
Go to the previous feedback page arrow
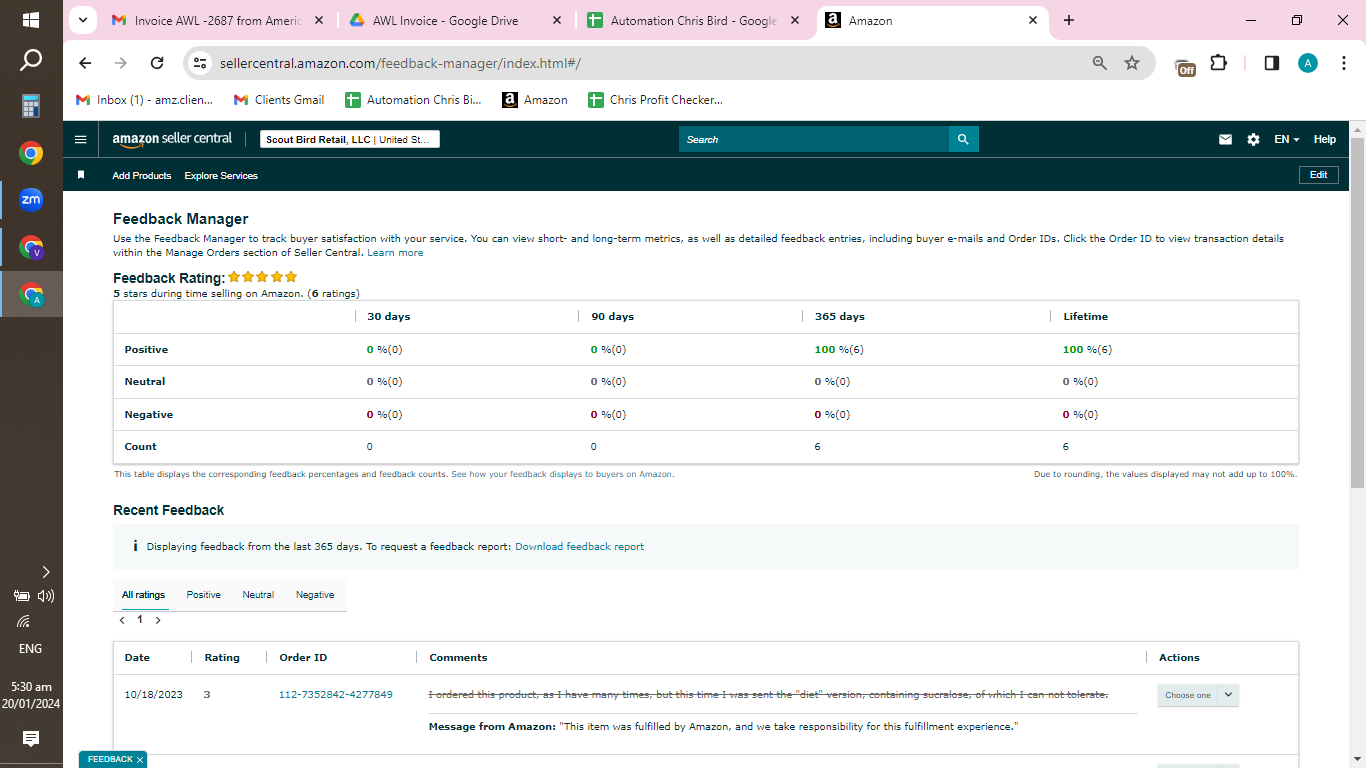[x=122, y=620]
